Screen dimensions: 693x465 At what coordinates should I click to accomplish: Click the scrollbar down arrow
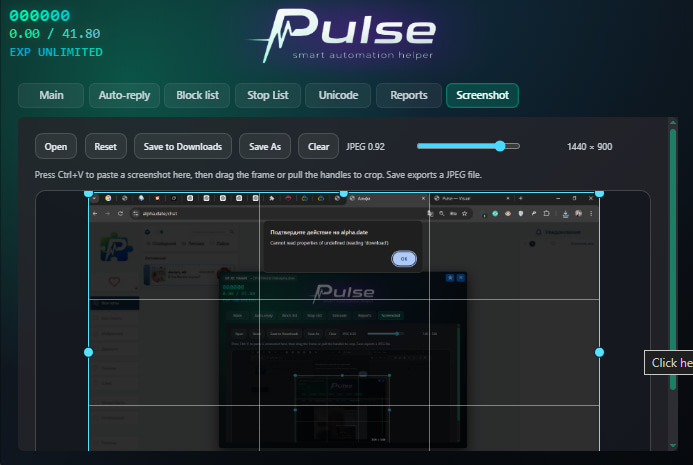(673, 445)
